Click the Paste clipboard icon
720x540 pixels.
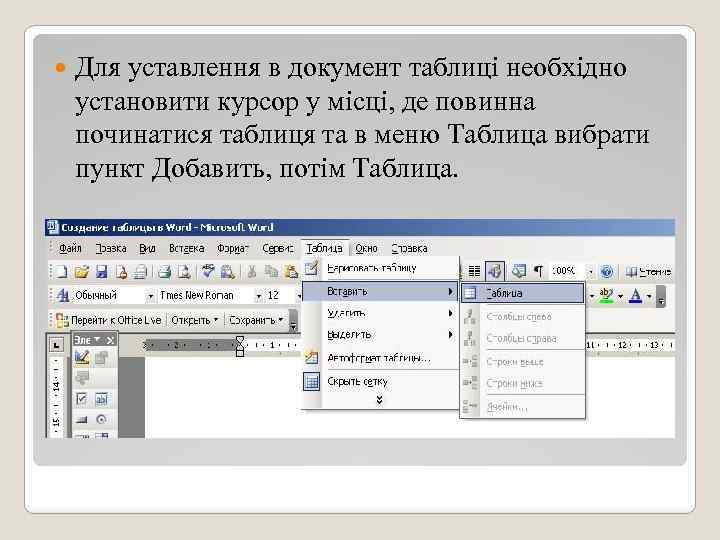[291, 272]
